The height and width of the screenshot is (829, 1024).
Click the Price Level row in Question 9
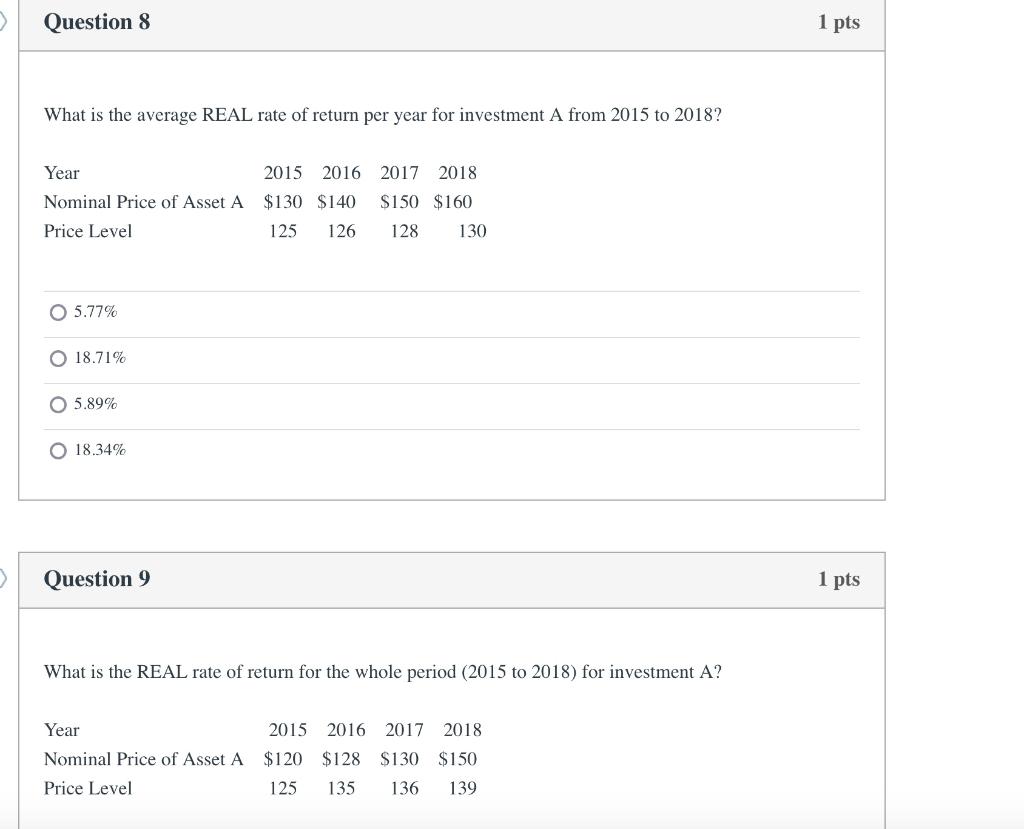tap(88, 788)
